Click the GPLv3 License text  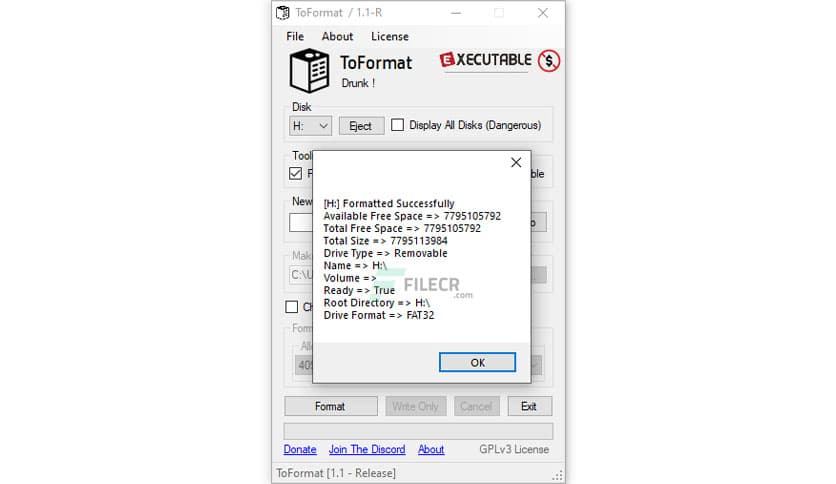[514, 449]
